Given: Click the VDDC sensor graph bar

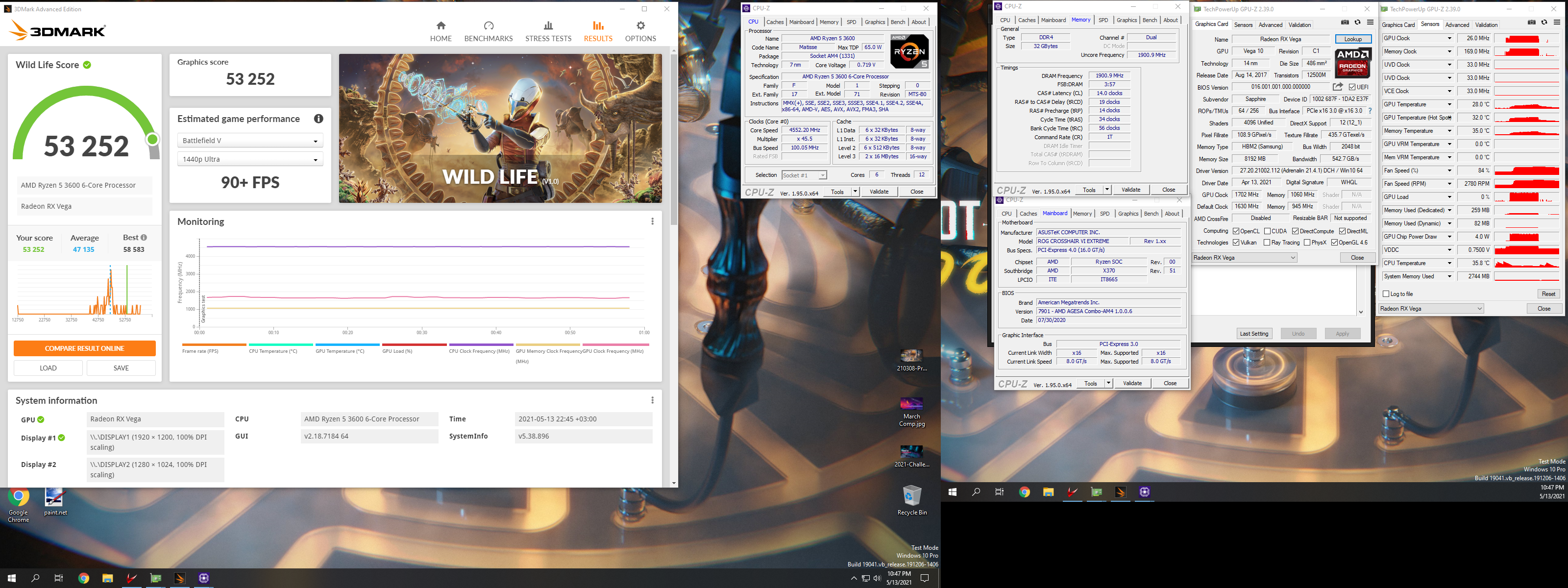Looking at the screenshot, I should pos(1527,250).
